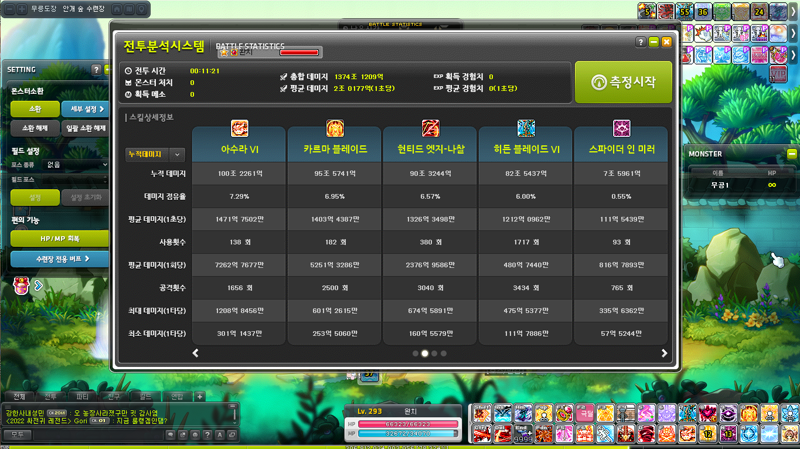Image resolution: width=800 pixels, height=449 pixels.
Task: Select first page indicator dot
Action: pyautogui.click(x=415, y=353)
